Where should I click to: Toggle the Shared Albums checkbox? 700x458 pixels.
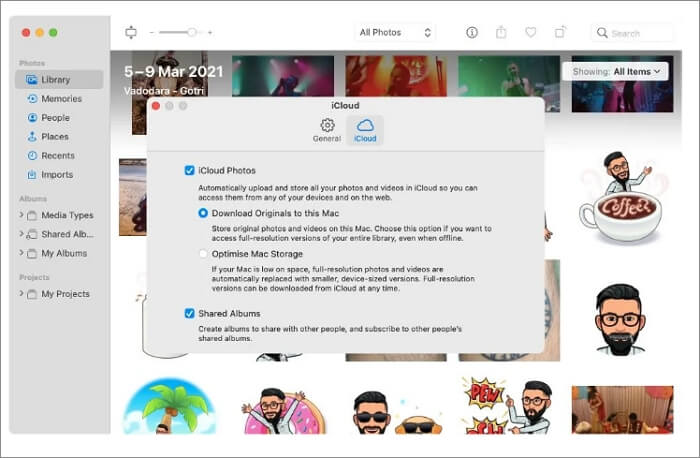189,313
